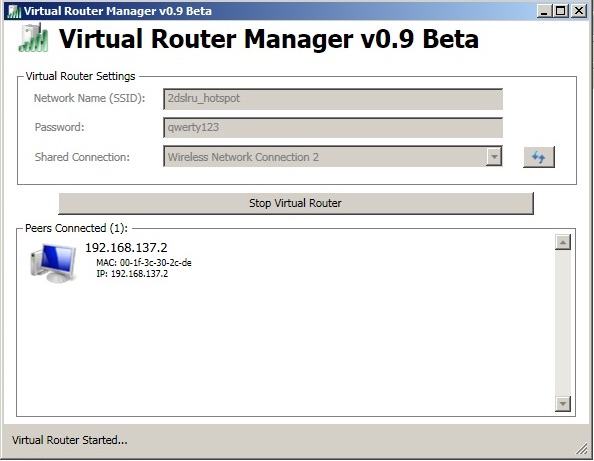
Task: Close the Virtual Router Manager window
Action: tap(579, 11)
